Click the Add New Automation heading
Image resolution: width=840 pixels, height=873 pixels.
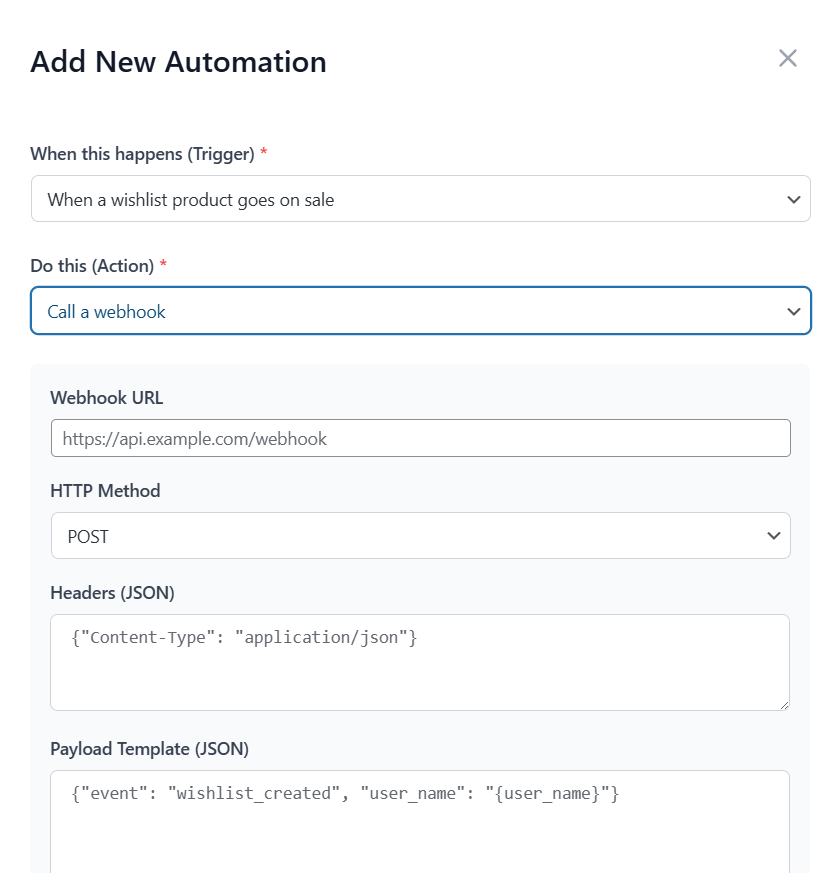178,61
